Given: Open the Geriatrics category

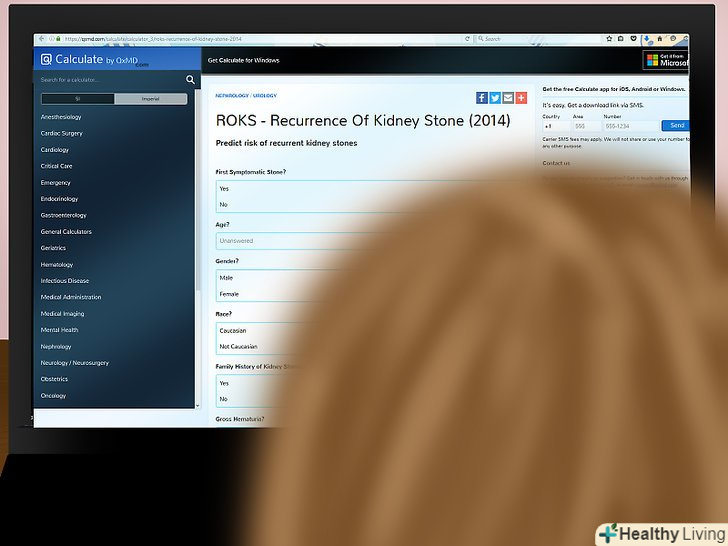Looking at the screenshot, I should click(x=53, y=248).
